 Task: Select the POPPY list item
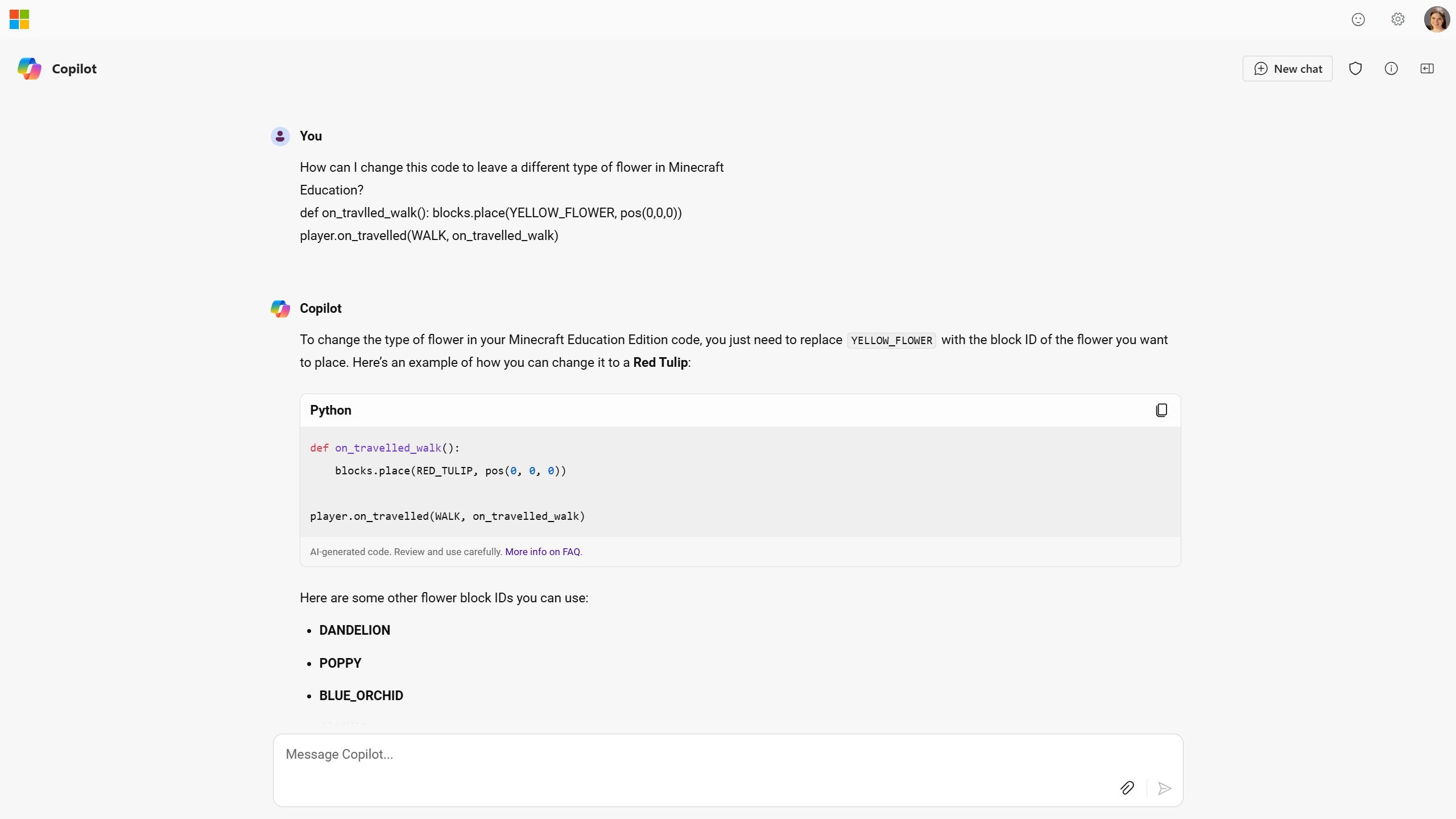coord(340,663)
